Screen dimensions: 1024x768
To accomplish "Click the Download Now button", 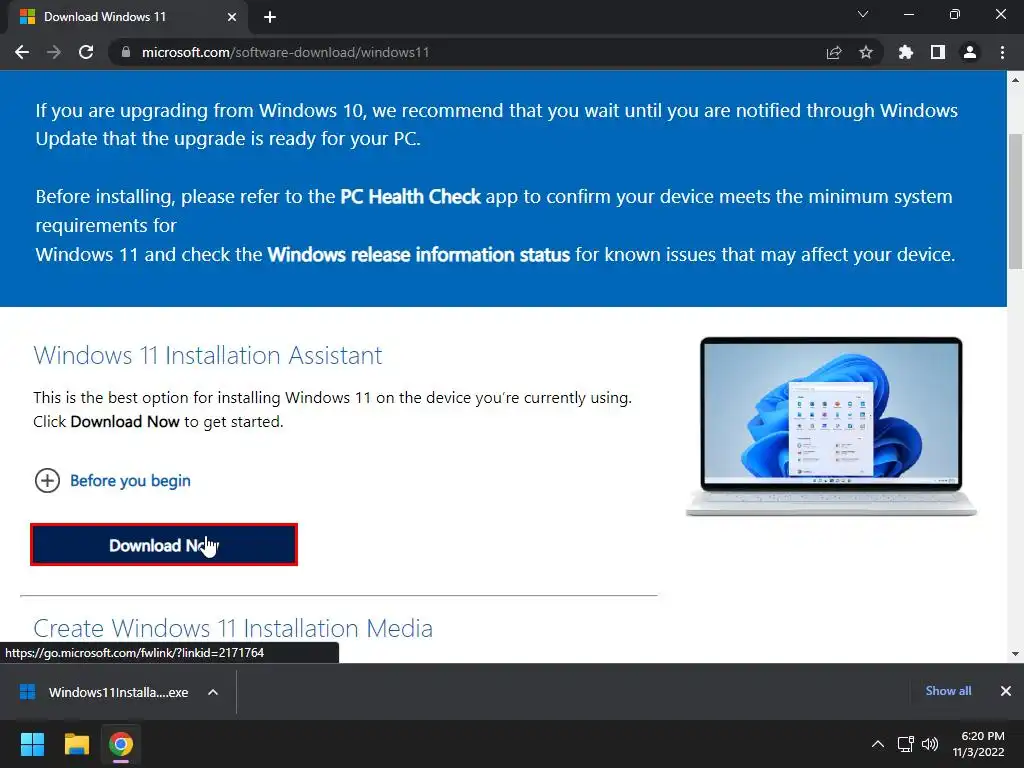I will pos(164,545).
